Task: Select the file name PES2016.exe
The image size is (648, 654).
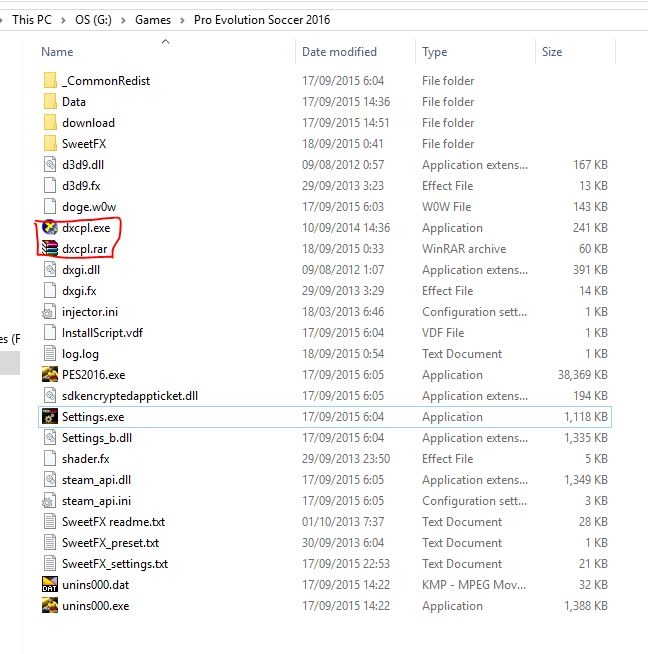Action: [x=93, y=375]
